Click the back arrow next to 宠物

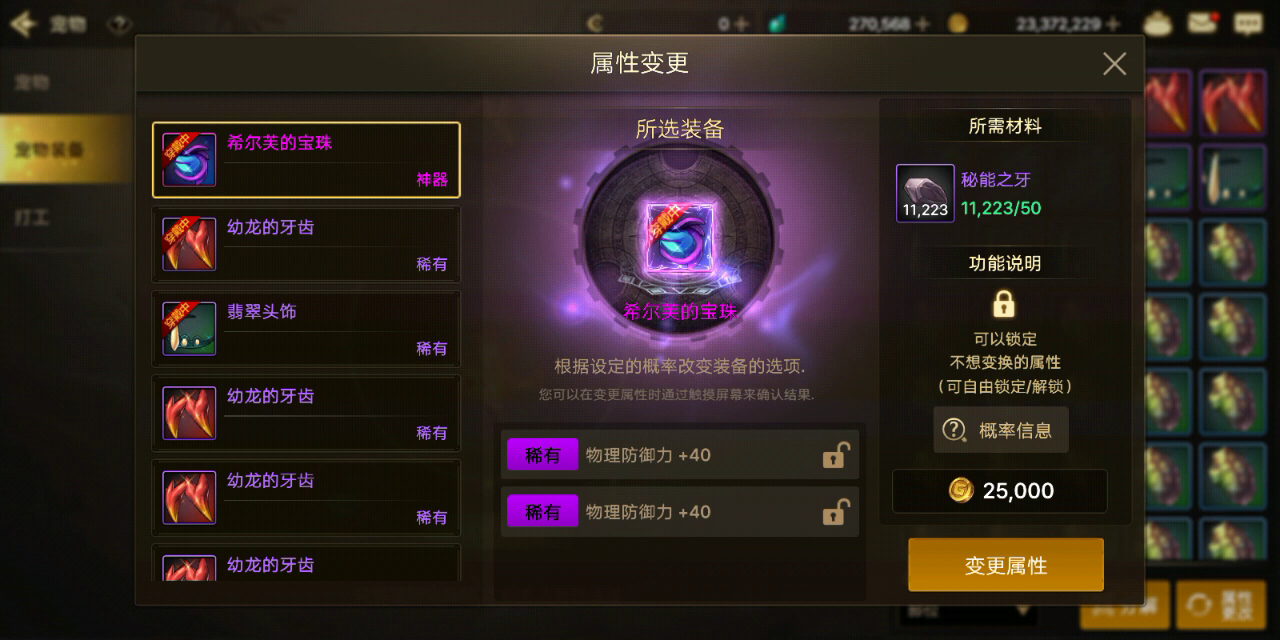pyautogui.click(x=22, y=23)
